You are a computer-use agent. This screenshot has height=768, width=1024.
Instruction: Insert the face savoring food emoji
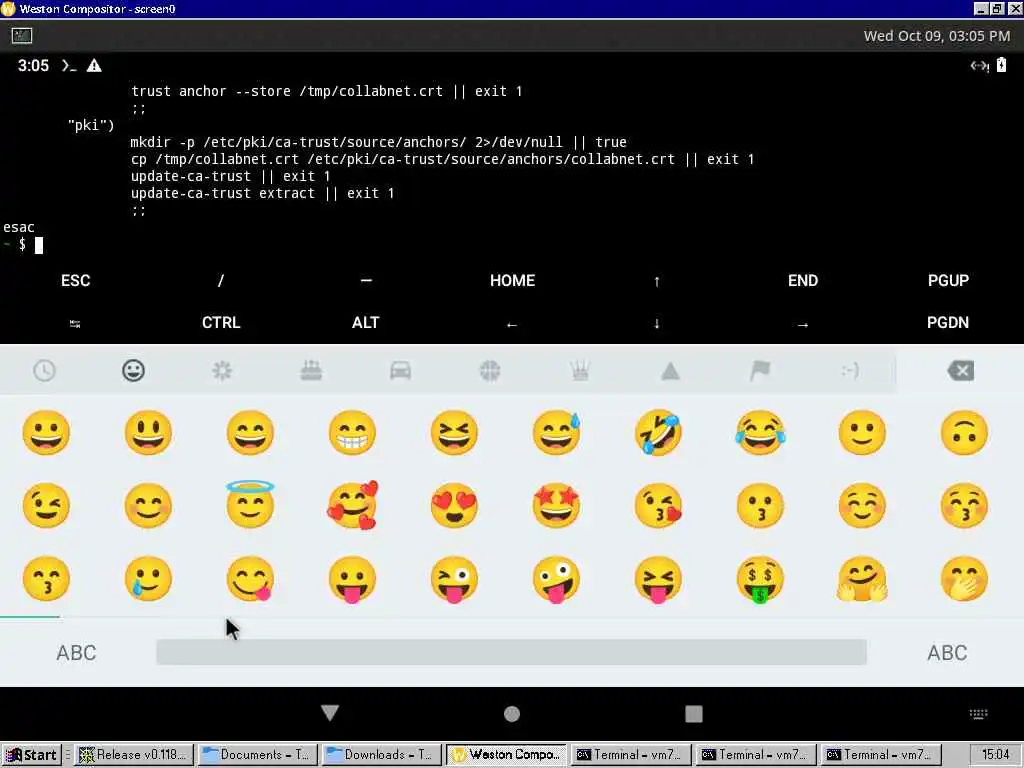pos(250,579)
